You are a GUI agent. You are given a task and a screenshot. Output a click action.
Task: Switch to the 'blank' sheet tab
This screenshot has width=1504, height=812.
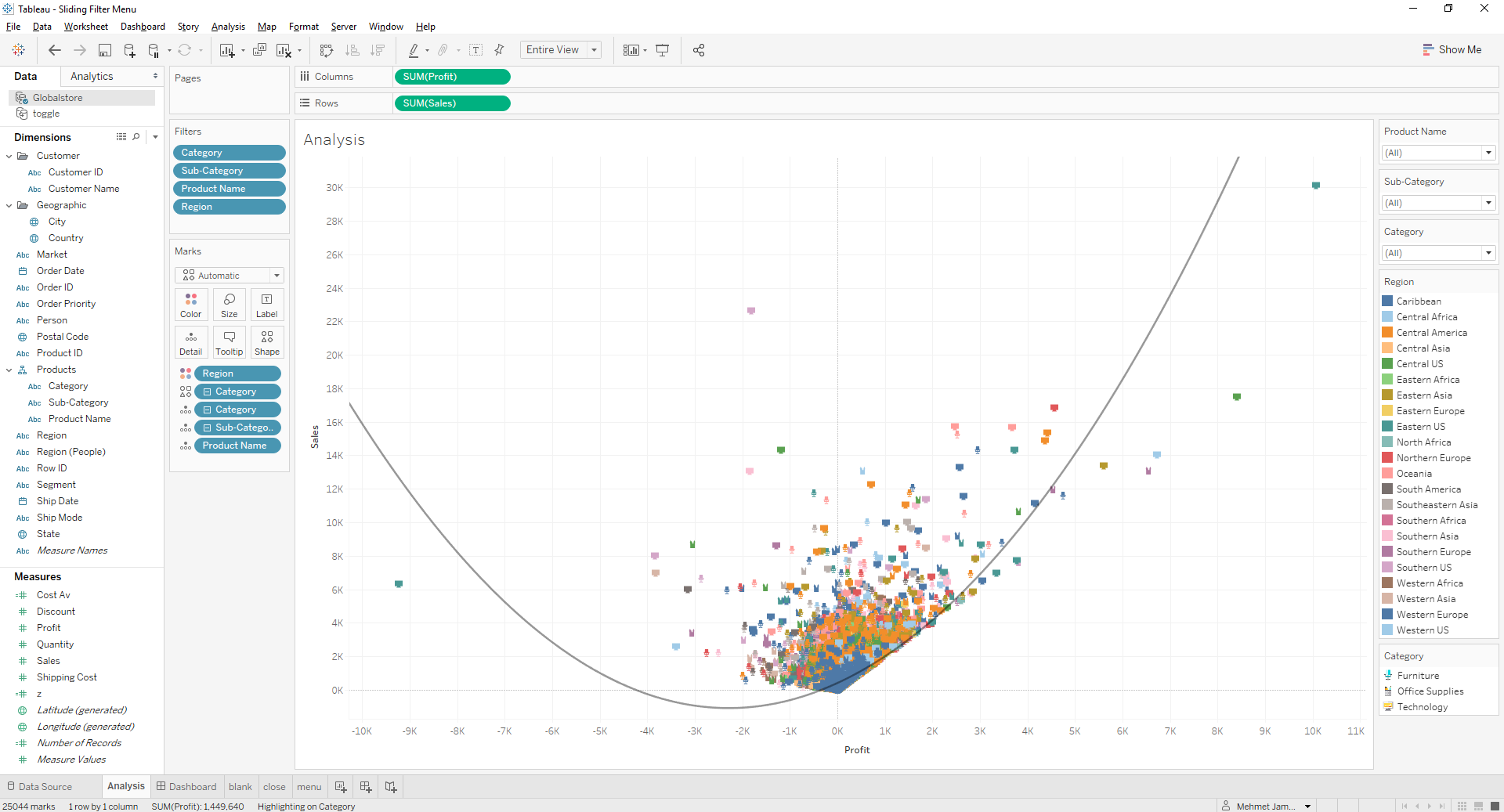click(240, 787)
